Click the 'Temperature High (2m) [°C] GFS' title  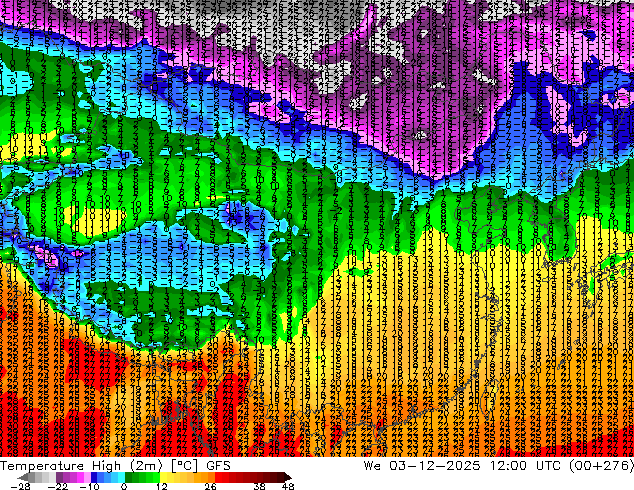coord(115,465)
